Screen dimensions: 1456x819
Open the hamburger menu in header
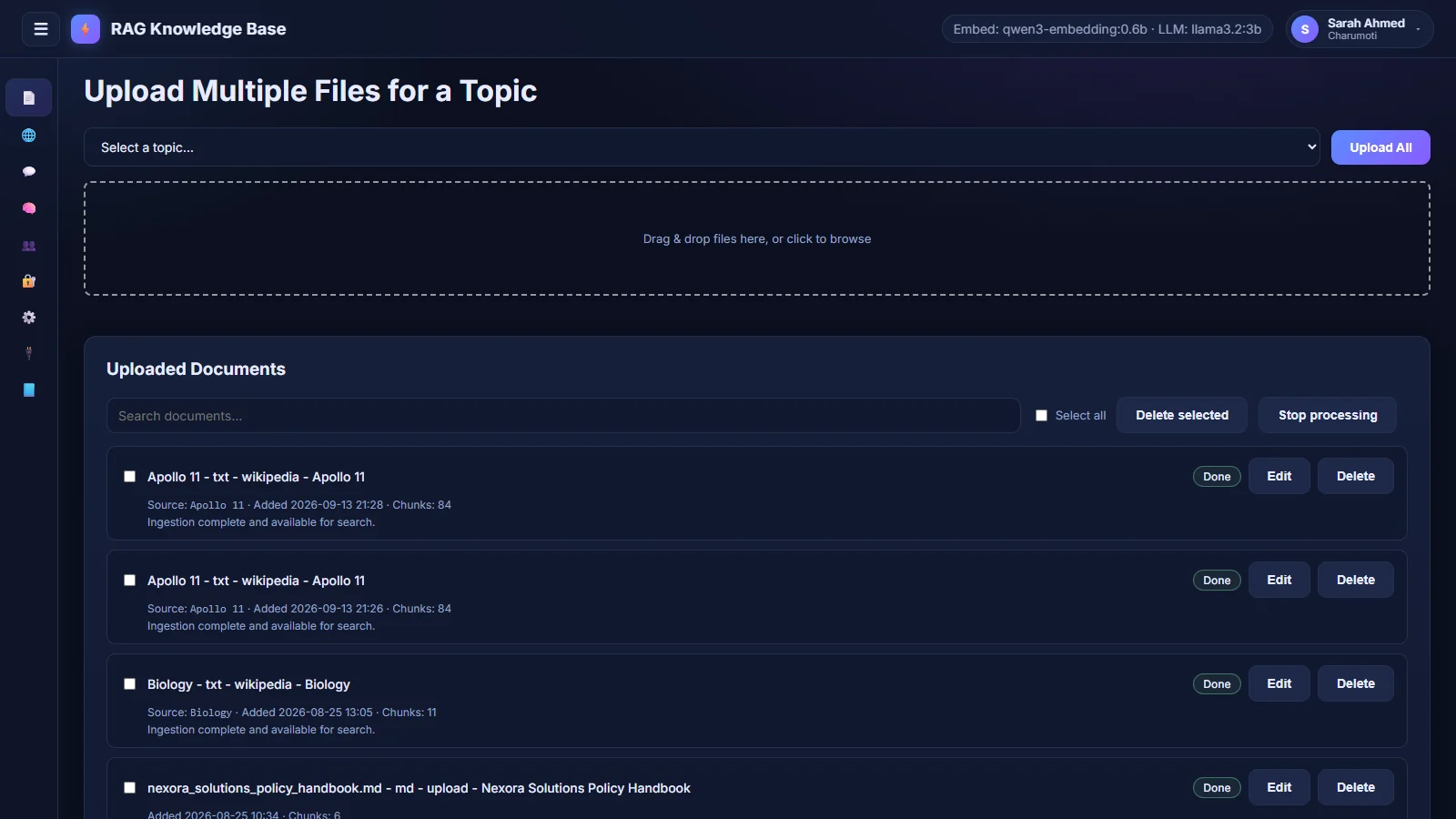click(41, 29)
